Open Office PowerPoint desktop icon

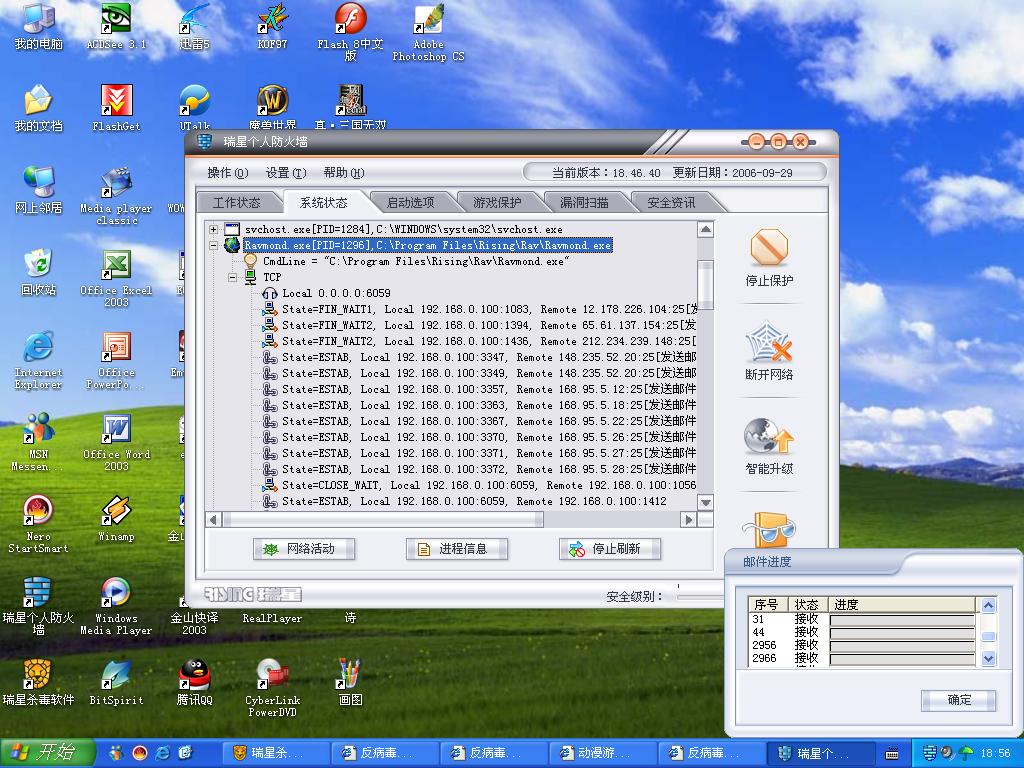point(116,360)
